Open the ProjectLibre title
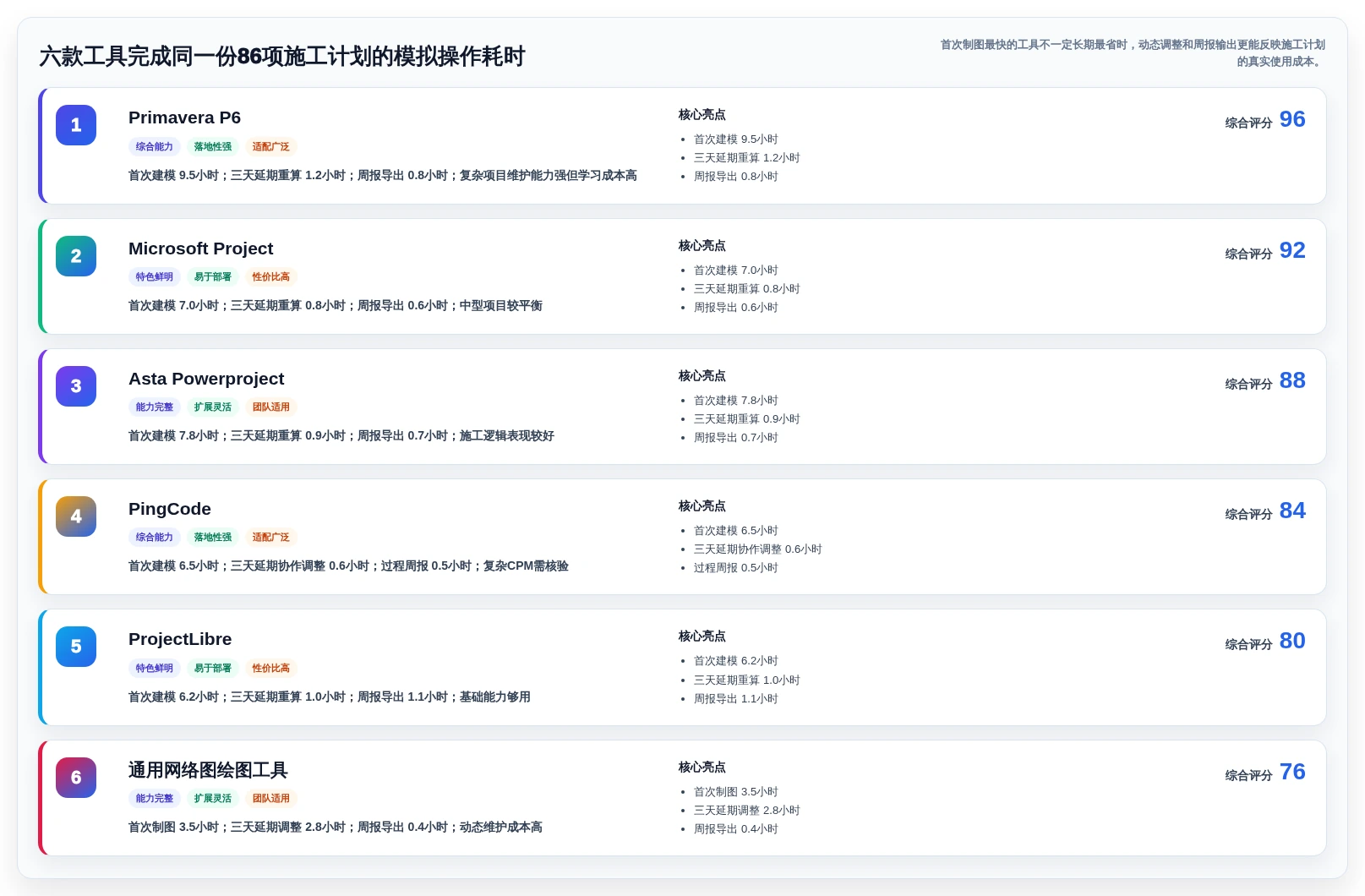The image size is (1365, 896). click(180, 639)
